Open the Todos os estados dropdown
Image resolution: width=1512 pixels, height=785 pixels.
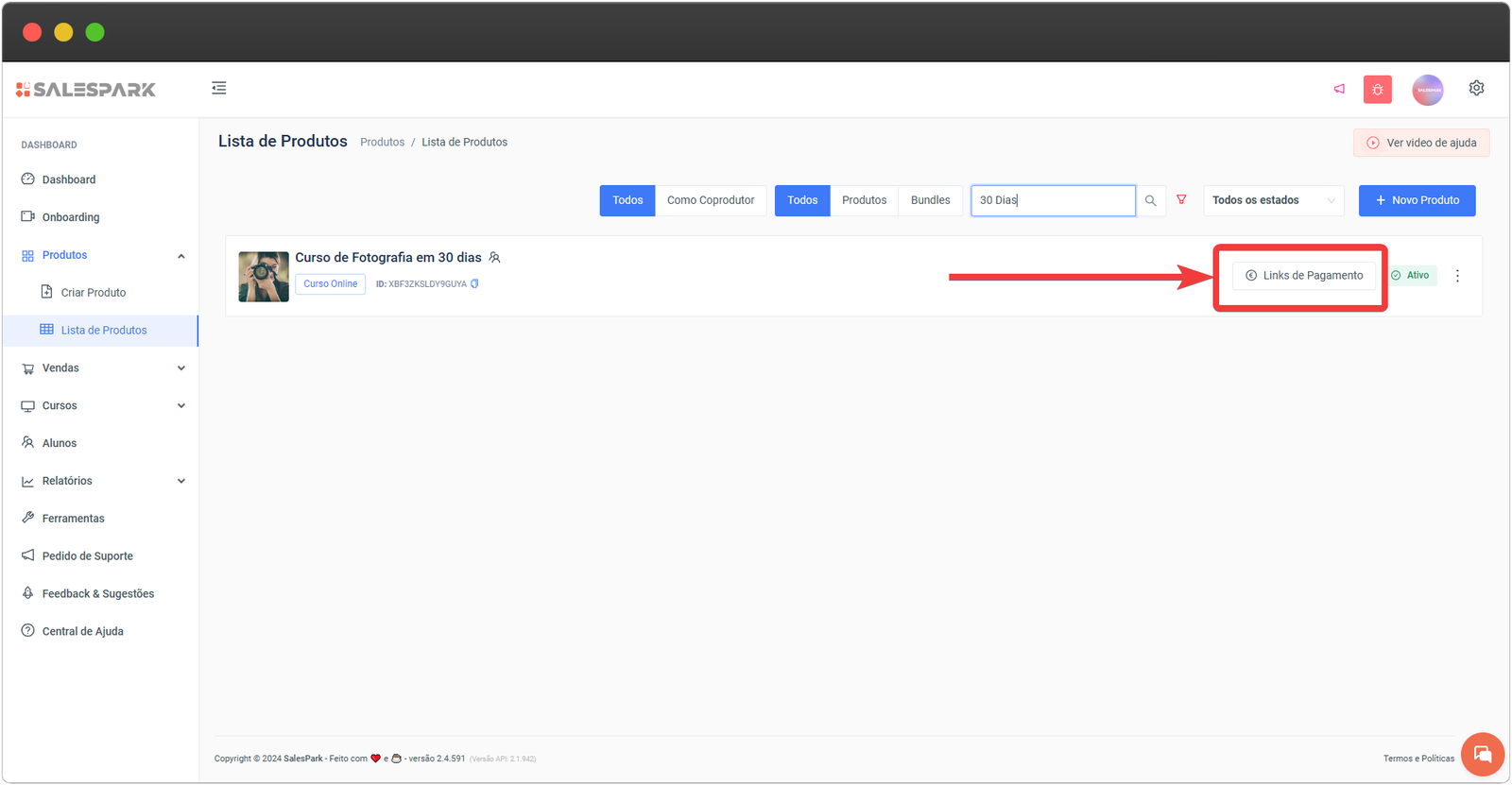(x=1272, y=200)
